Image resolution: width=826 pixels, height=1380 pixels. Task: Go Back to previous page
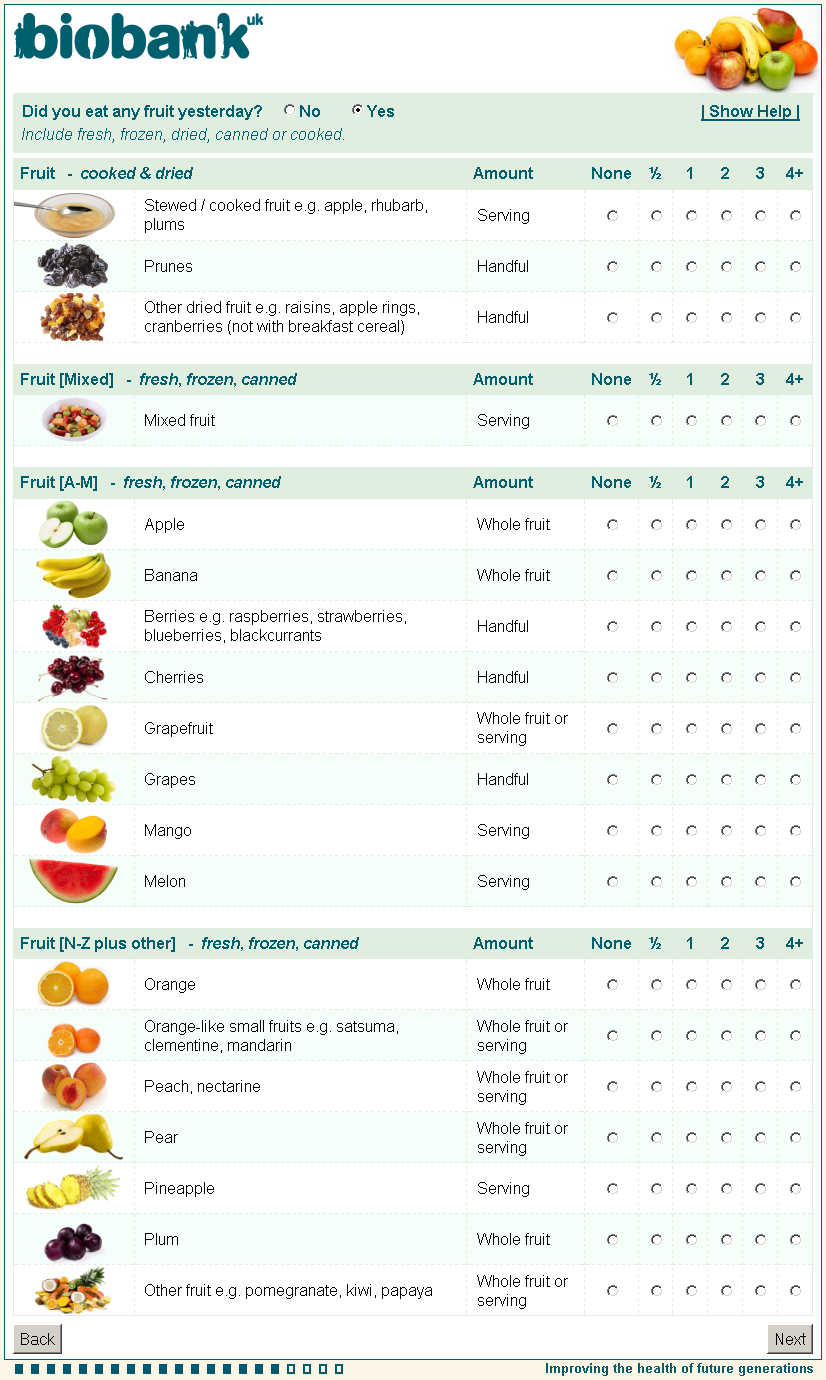point(37,1339)
